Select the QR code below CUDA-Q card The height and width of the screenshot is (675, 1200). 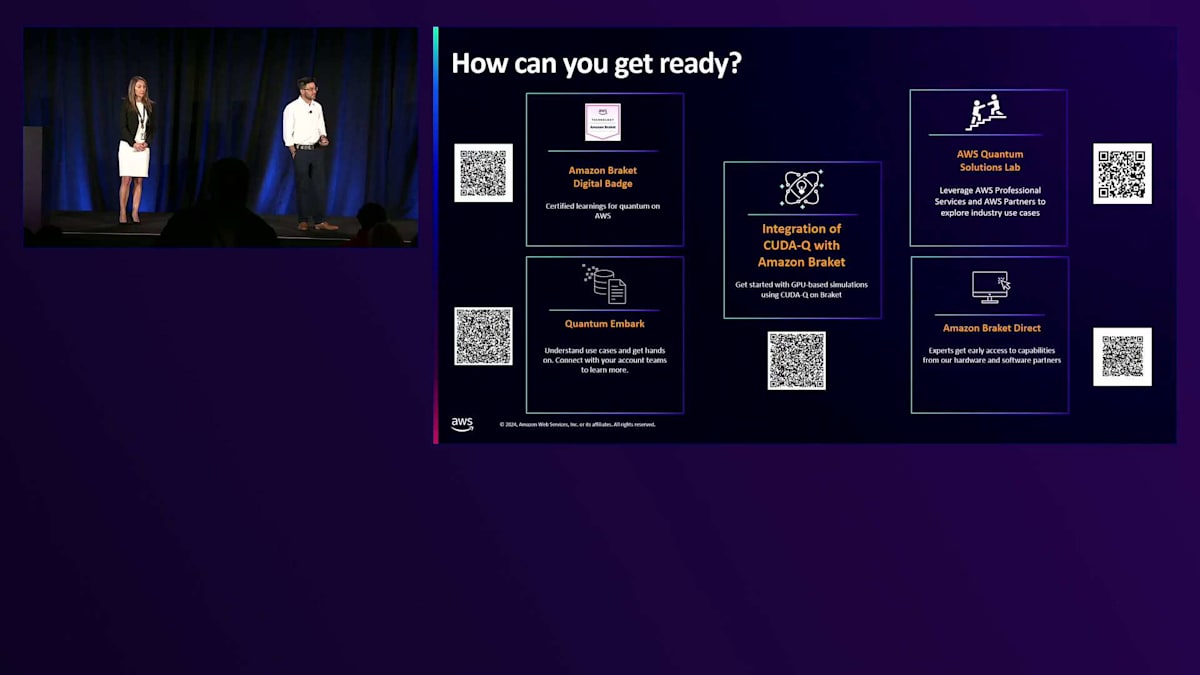tap(797, 361)
